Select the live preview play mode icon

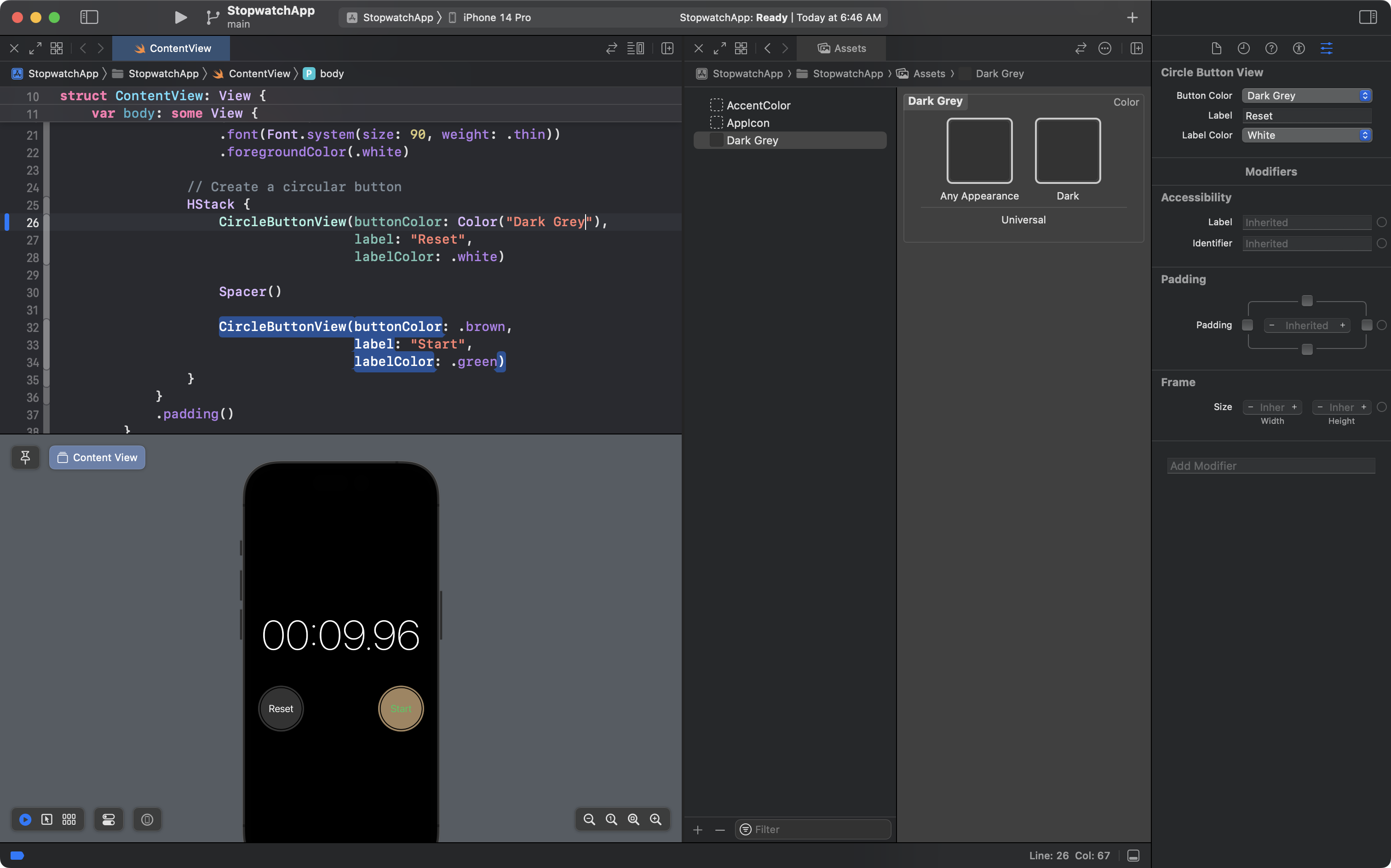coord(25,819)
